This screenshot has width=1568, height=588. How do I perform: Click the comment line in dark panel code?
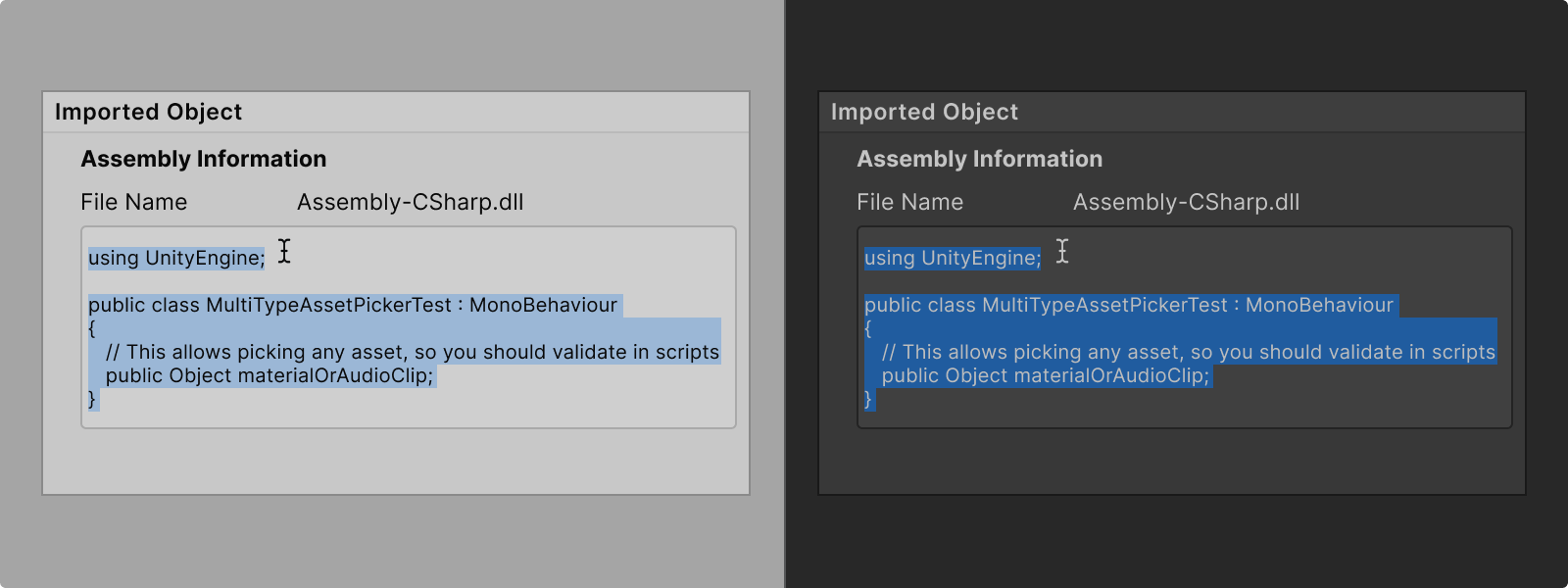pos(1189,352)
